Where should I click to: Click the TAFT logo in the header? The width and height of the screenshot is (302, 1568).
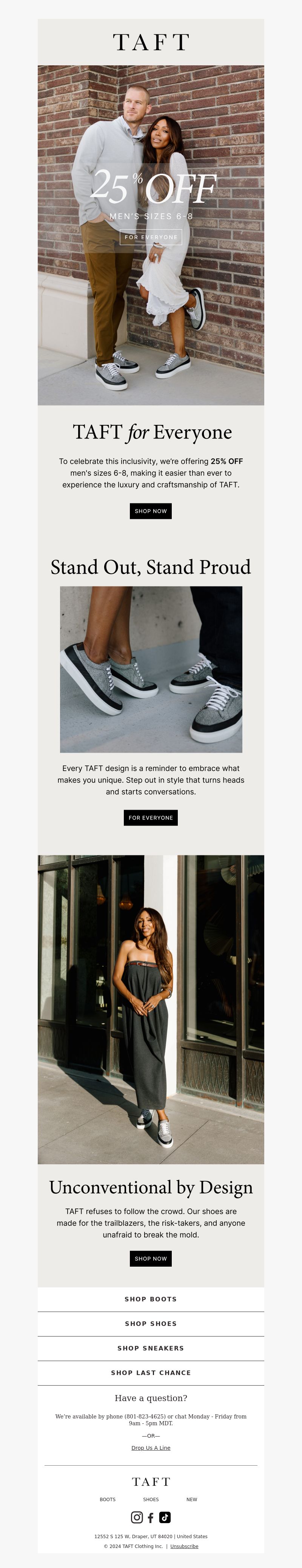151,42
